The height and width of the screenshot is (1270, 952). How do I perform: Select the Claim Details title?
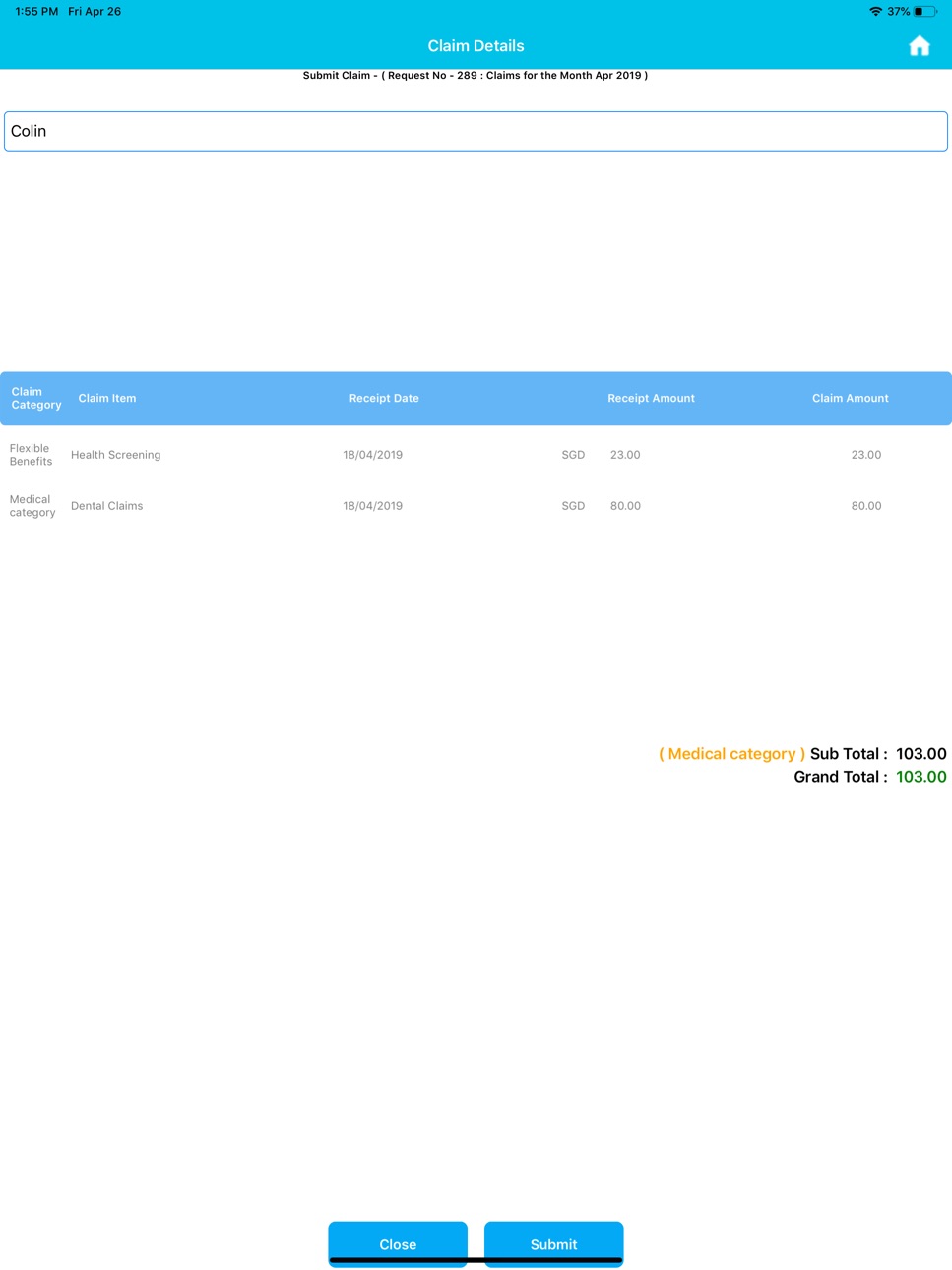[x=476, y=46]
